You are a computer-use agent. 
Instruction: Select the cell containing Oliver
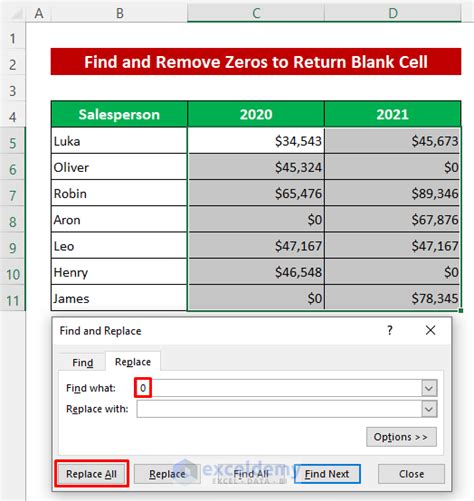(119, 167)
